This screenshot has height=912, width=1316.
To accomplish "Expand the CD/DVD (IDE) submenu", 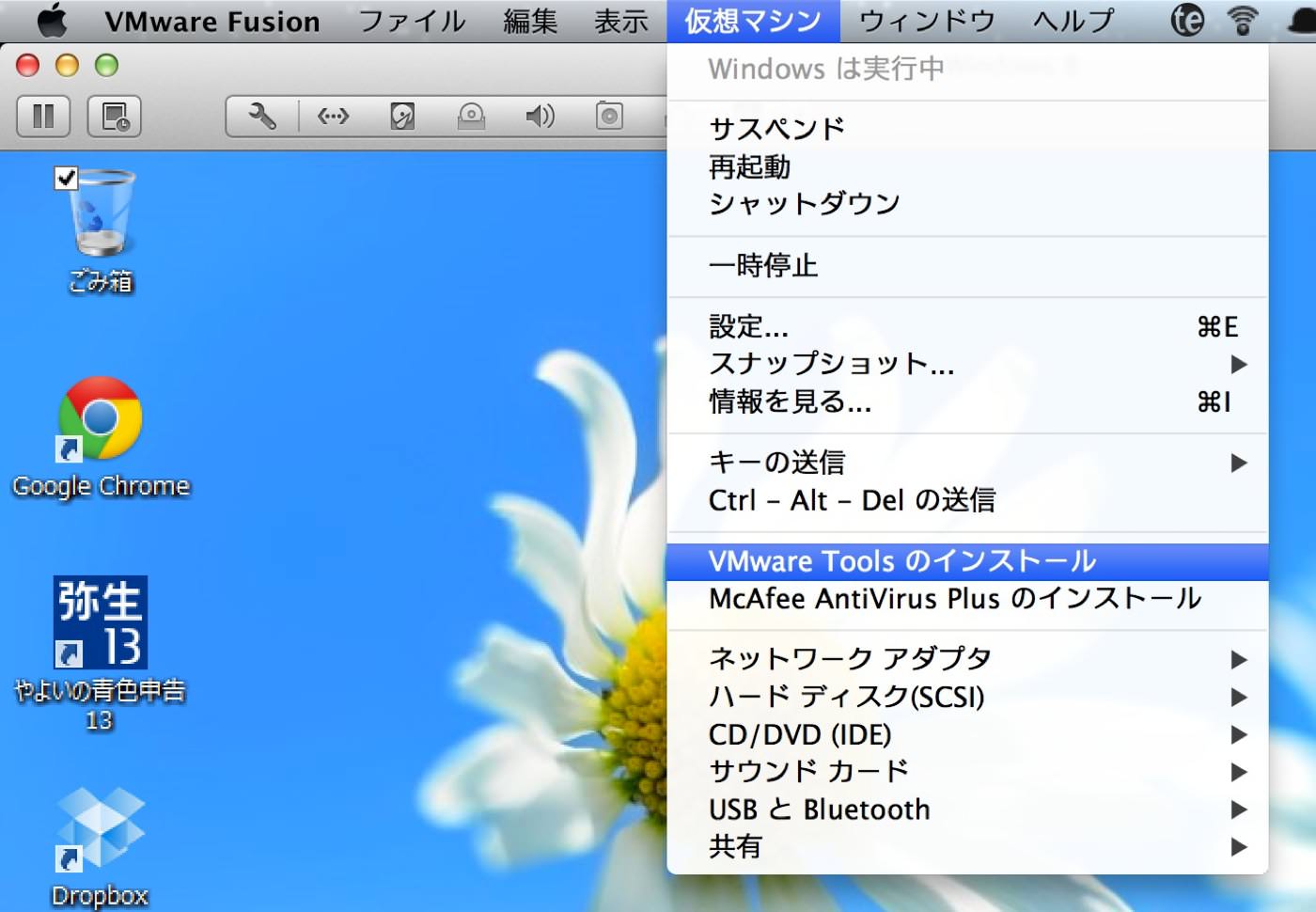I will click(x=967, y=734).
